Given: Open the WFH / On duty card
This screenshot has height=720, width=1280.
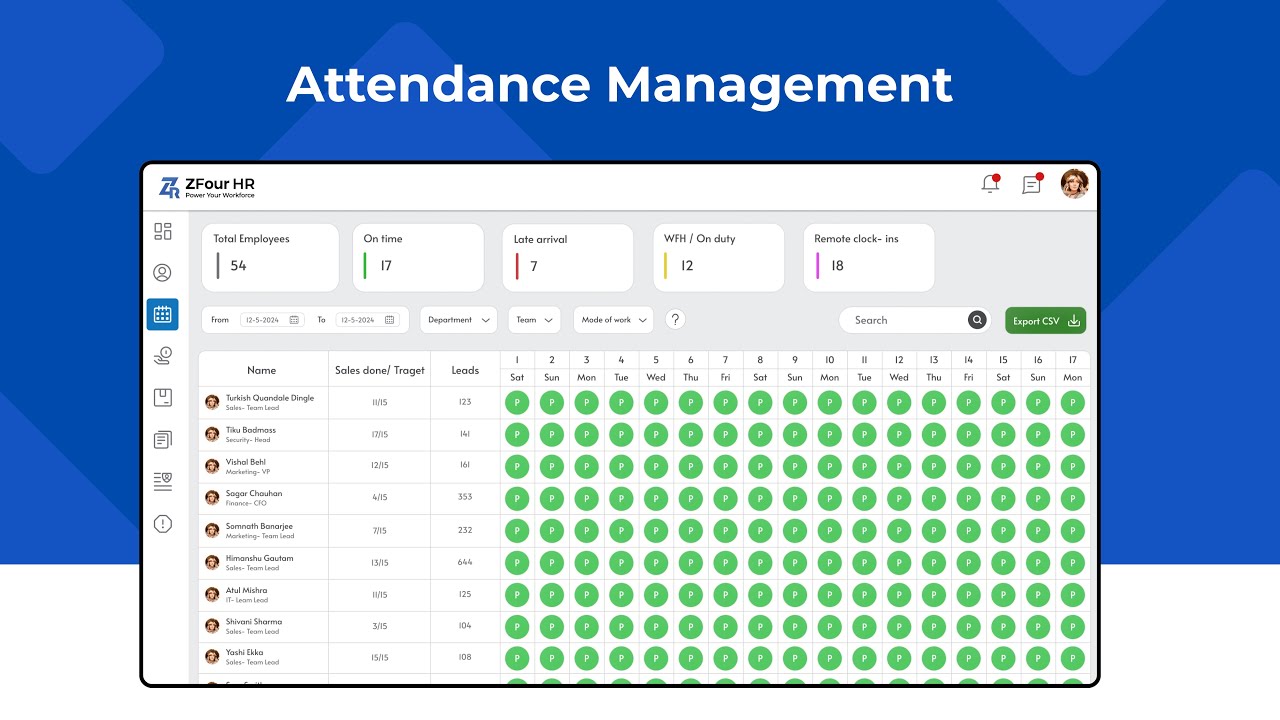Looking at the screenshot, I should point(718,258).
